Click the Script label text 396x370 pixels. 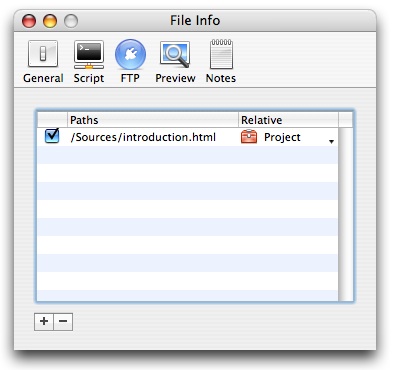click(89, 78)
